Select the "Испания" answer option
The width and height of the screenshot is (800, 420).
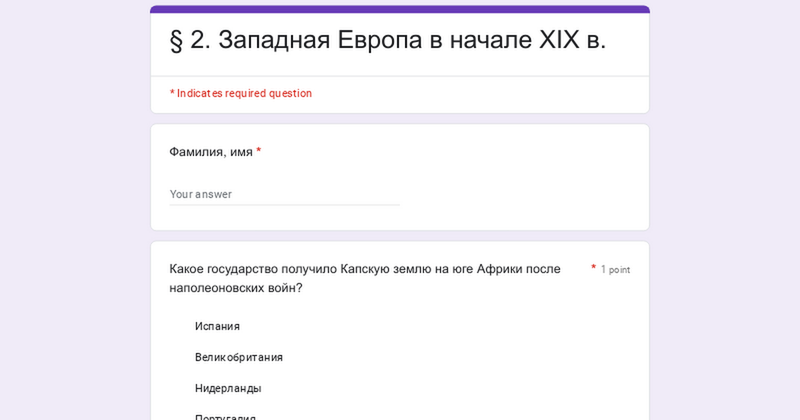tap(217, 326)
